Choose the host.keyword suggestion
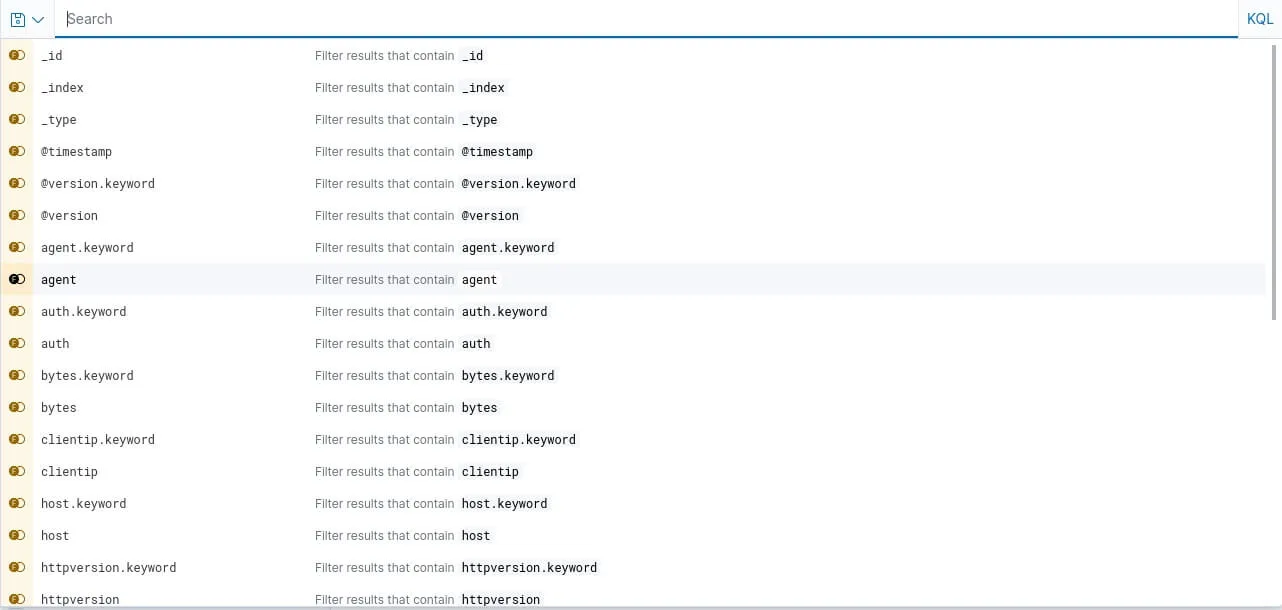 coord(633,504)
